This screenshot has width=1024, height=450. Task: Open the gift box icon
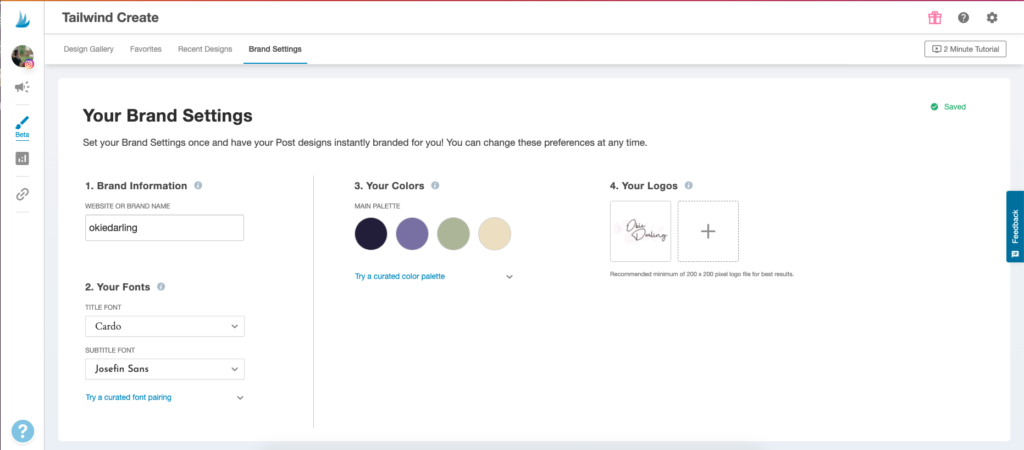pos(934,18)
